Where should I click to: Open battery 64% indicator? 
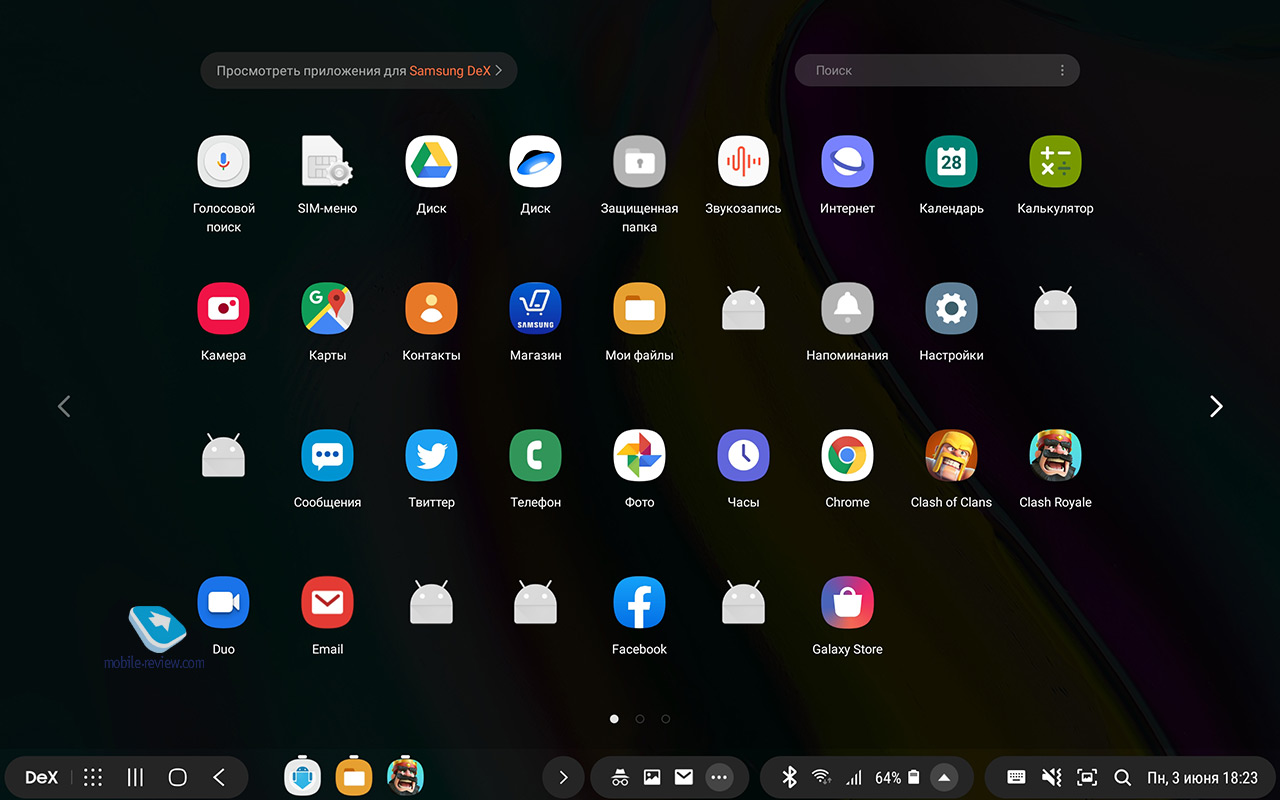point(897,777)
